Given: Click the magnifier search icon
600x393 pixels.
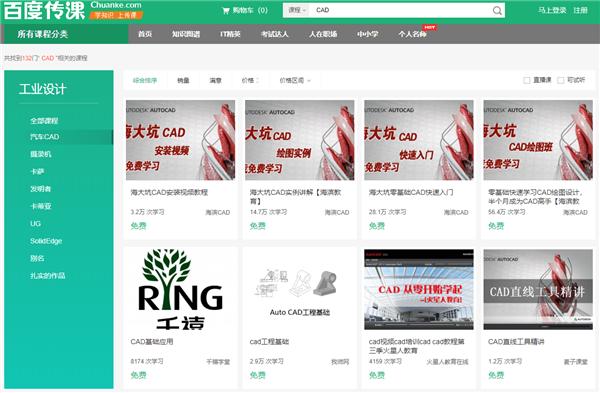Looking at the screenshot, I should pyautogui.click(x=497, y=10).
